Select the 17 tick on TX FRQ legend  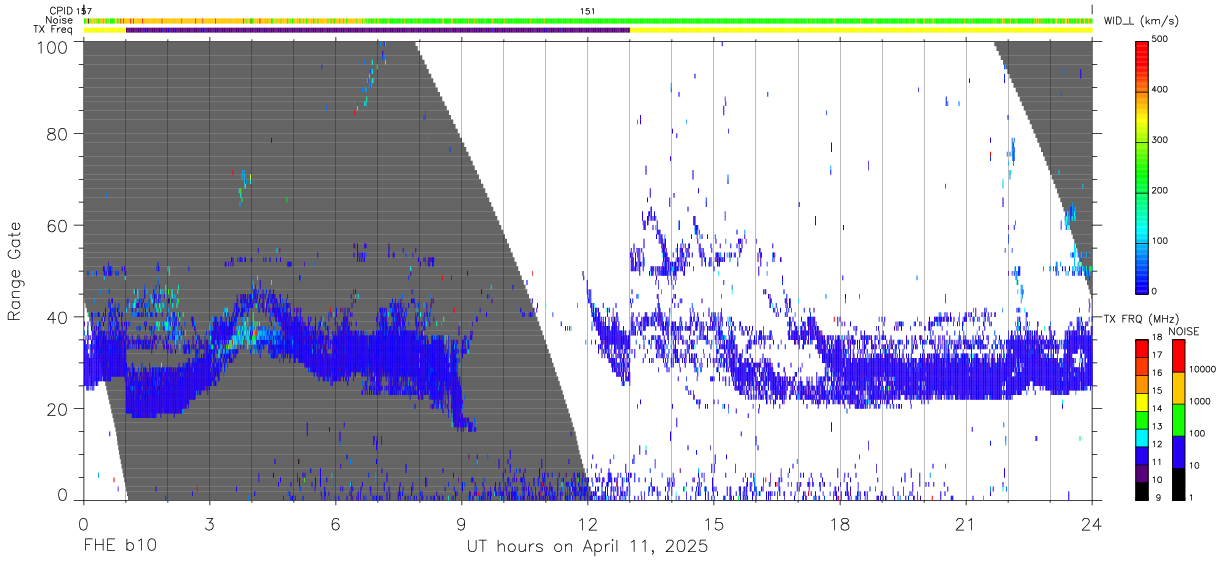[1159, 357]
